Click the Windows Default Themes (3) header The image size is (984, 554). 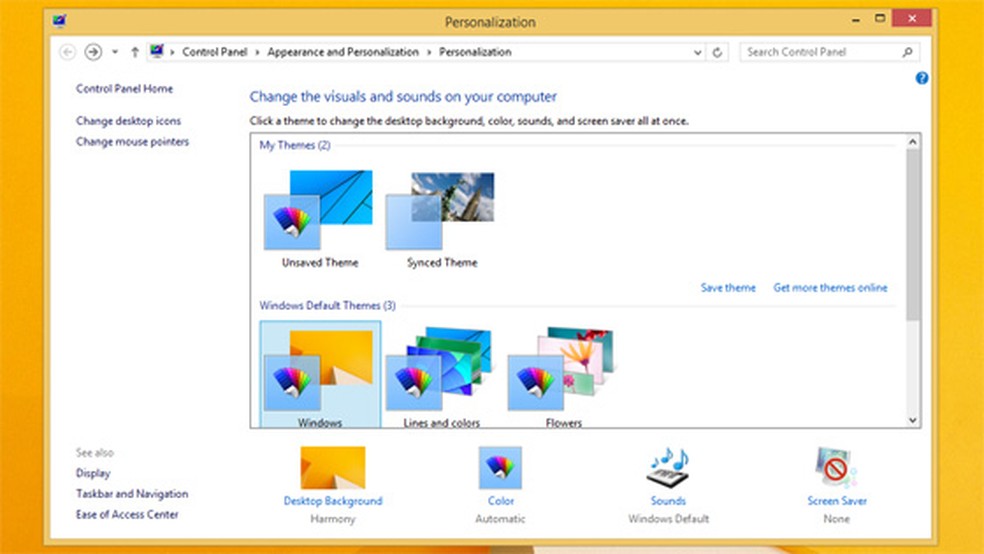[x=327, y=306]
